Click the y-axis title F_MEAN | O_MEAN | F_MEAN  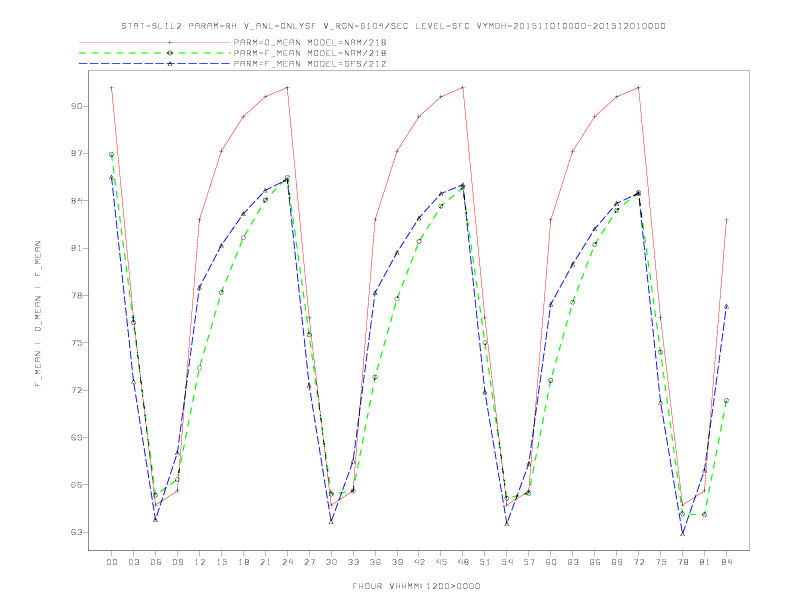coord(38,314)
